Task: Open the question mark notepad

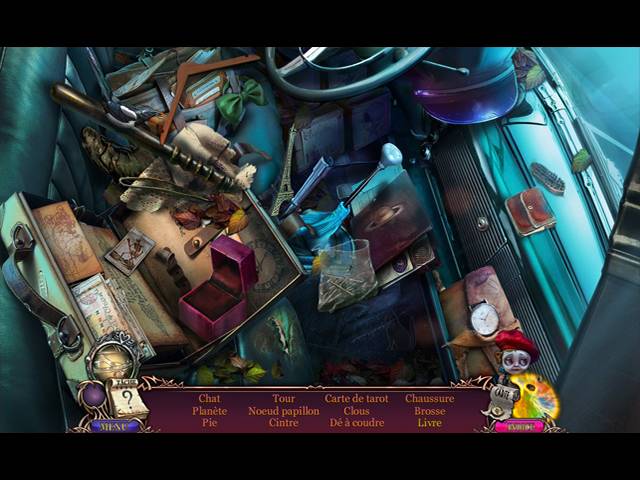Action: click(x=127, y=401)
